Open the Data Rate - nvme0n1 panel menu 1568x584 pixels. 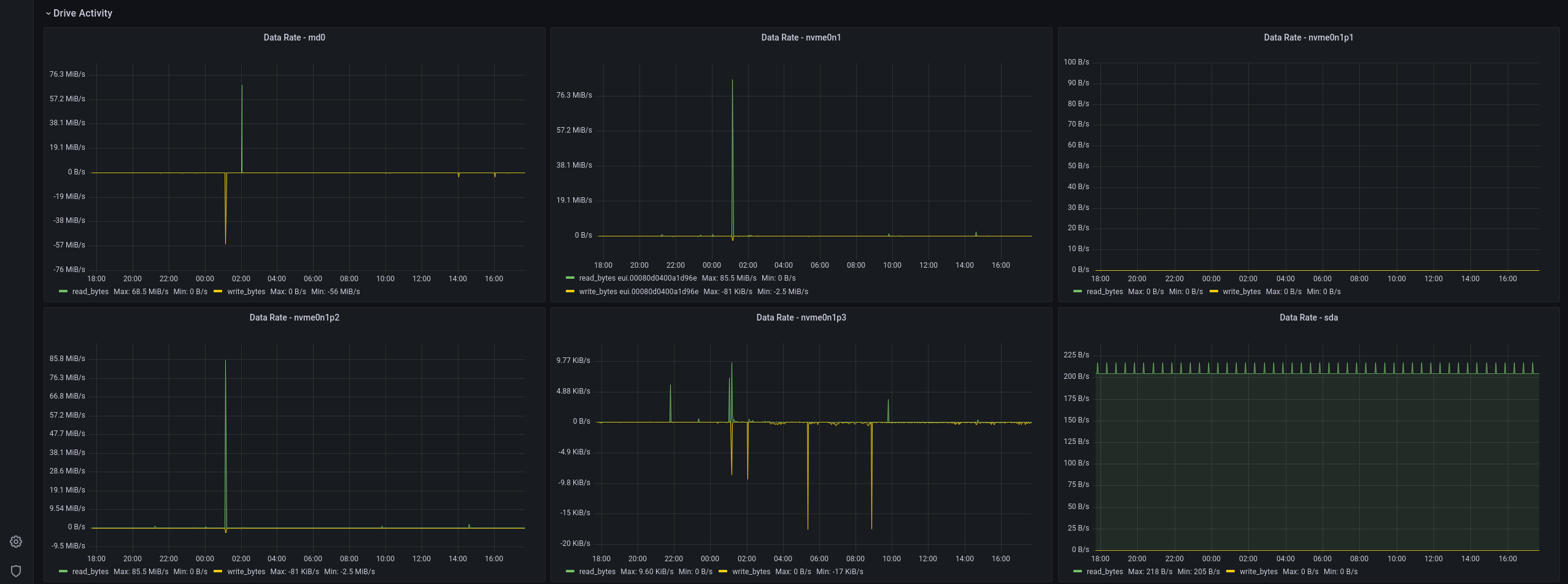801,37
